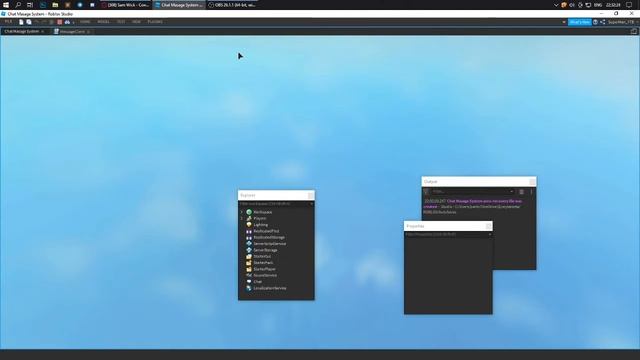
Task: Select the Lighting lightbulb icon
Action: click(x=249, y=225)
